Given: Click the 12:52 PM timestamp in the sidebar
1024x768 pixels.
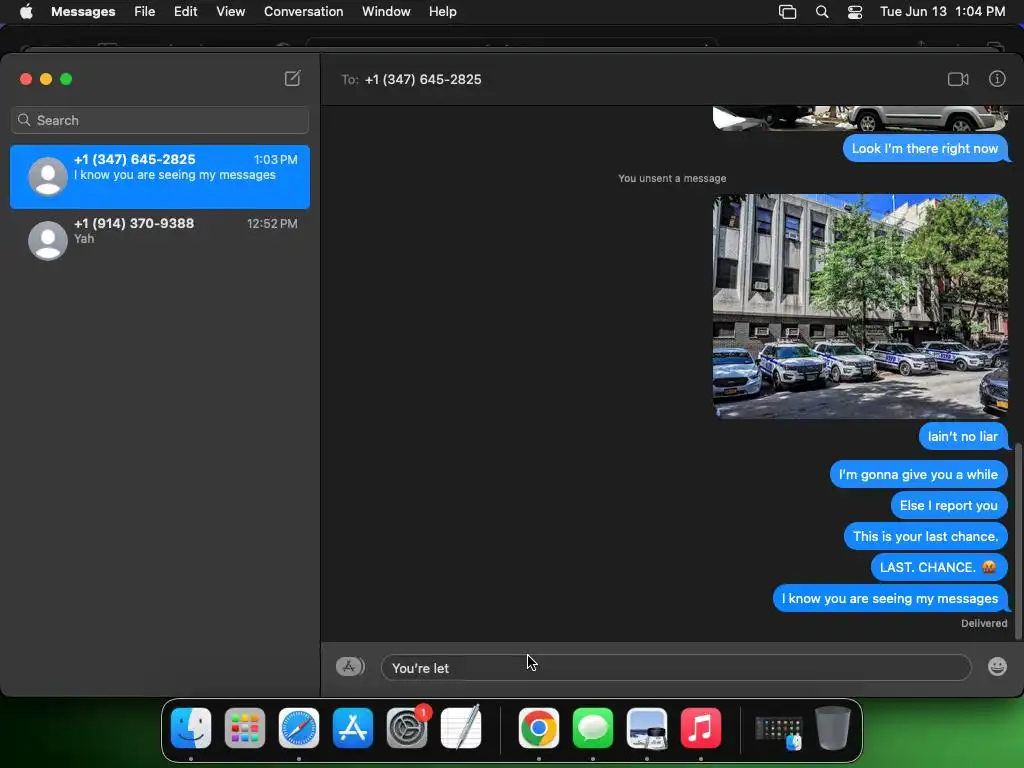Looking at the screenshot, I should pos(272,223).
